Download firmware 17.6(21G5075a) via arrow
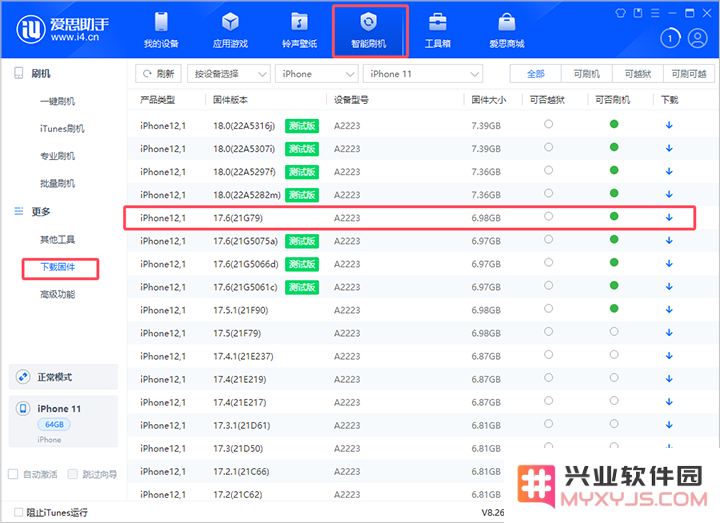Screen dimensions: 720x523 click(x=669, y=240)
